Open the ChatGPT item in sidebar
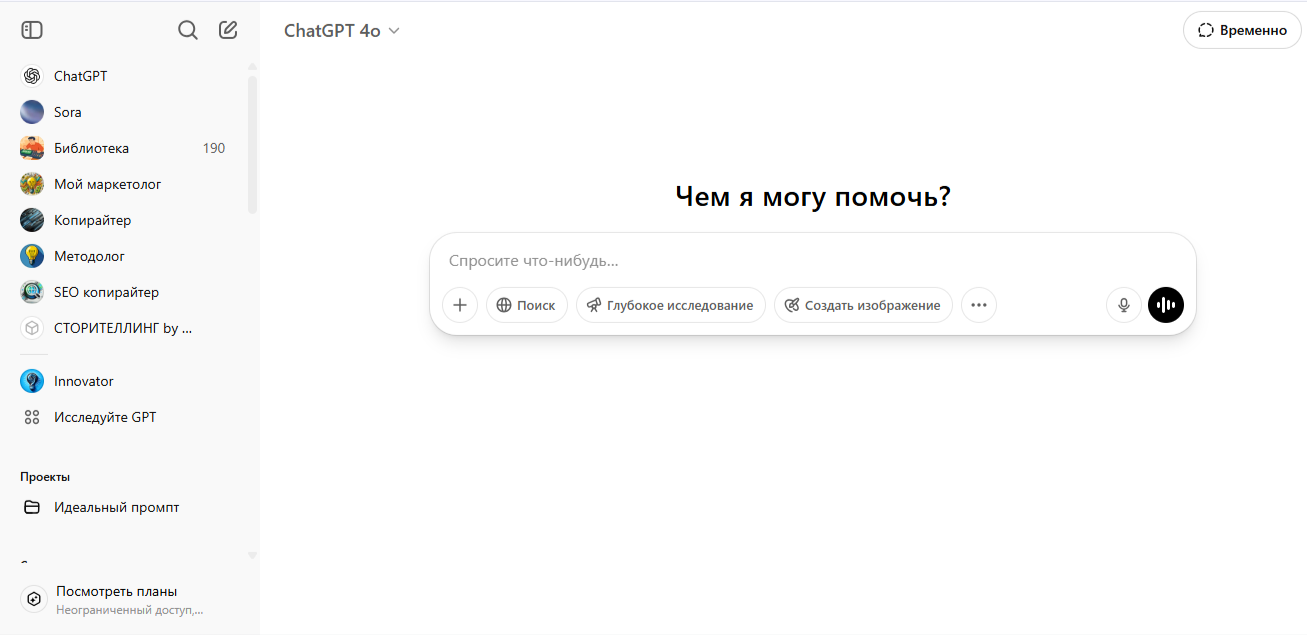 pos(127,76)
